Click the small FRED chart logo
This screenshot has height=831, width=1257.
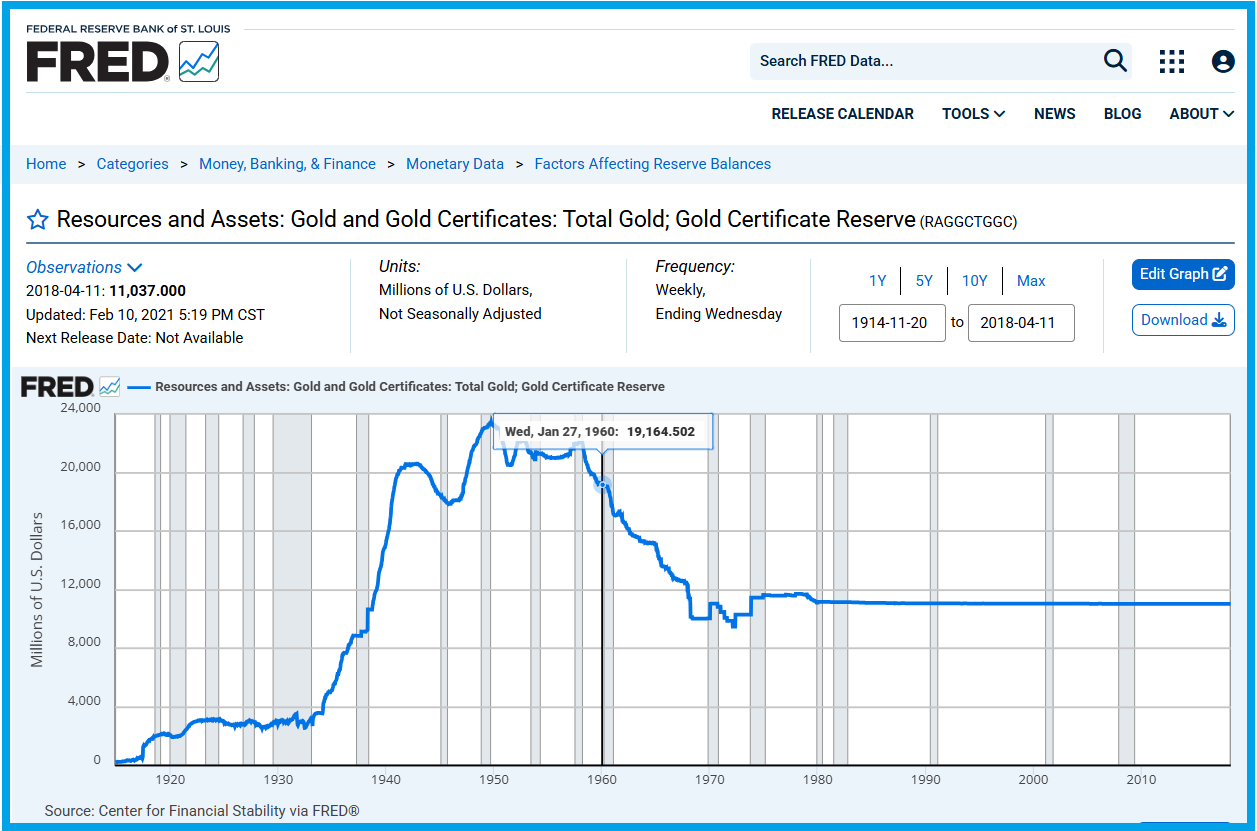pos(70,387)
